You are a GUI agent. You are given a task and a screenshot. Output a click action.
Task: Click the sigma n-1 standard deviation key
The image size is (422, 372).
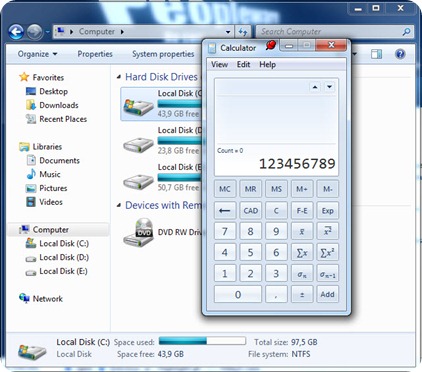pyautogui.click(x=327, y=274)
